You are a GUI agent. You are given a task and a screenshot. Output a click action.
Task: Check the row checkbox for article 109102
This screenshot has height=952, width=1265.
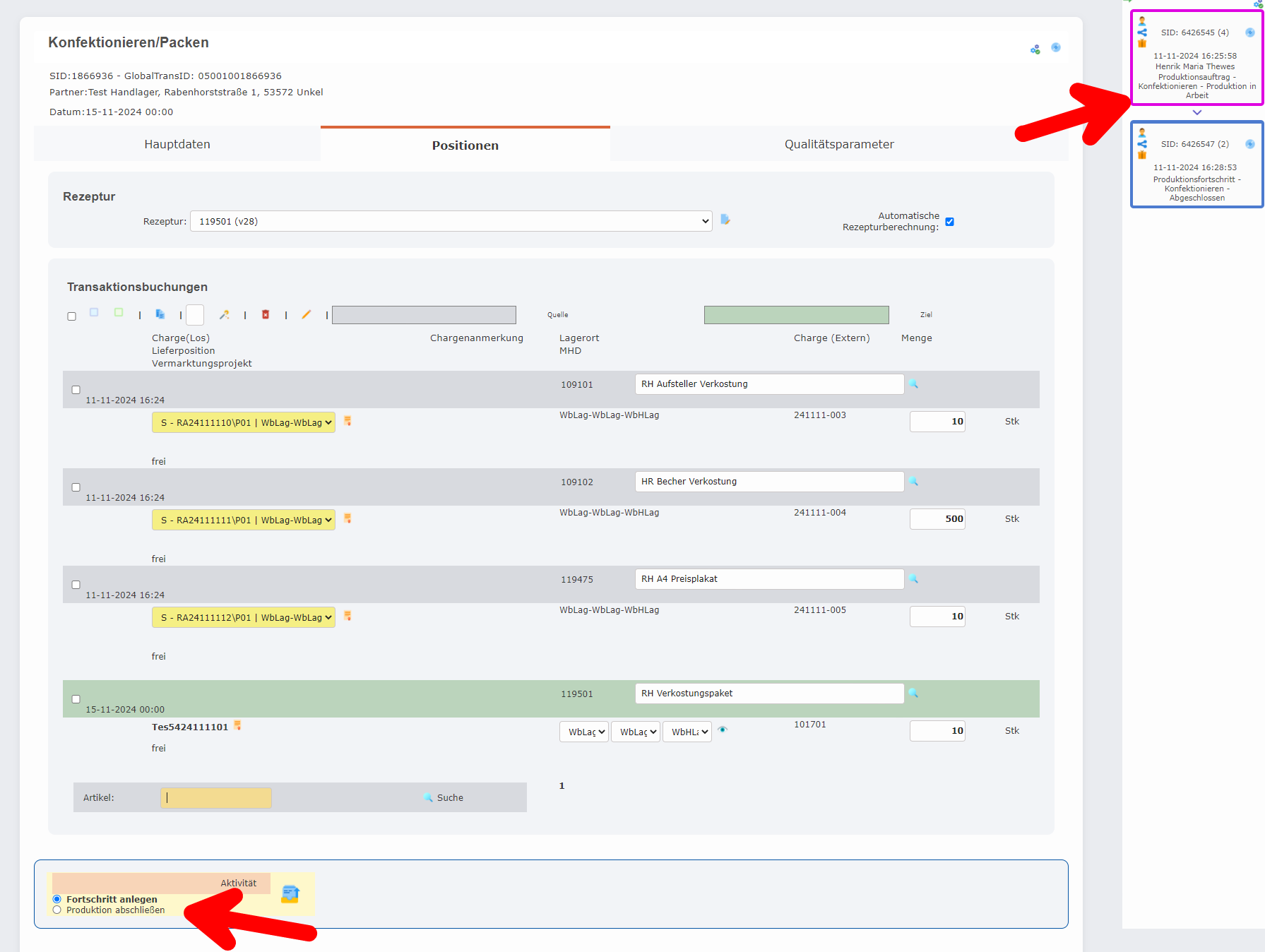pos(76,487)
